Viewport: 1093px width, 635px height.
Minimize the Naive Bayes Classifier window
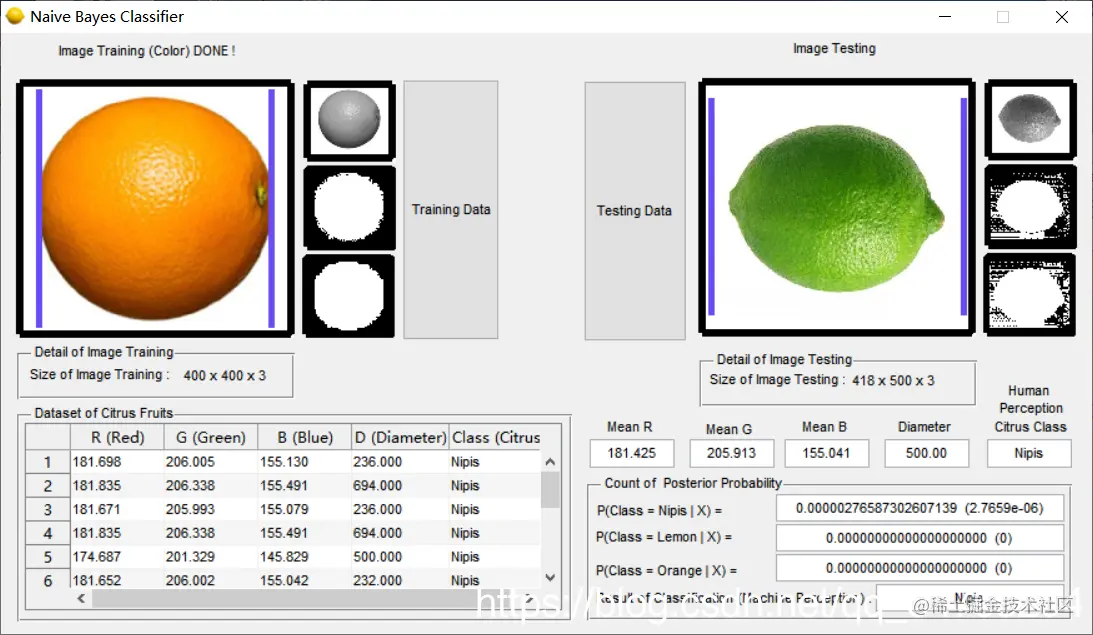click(945, 16)
